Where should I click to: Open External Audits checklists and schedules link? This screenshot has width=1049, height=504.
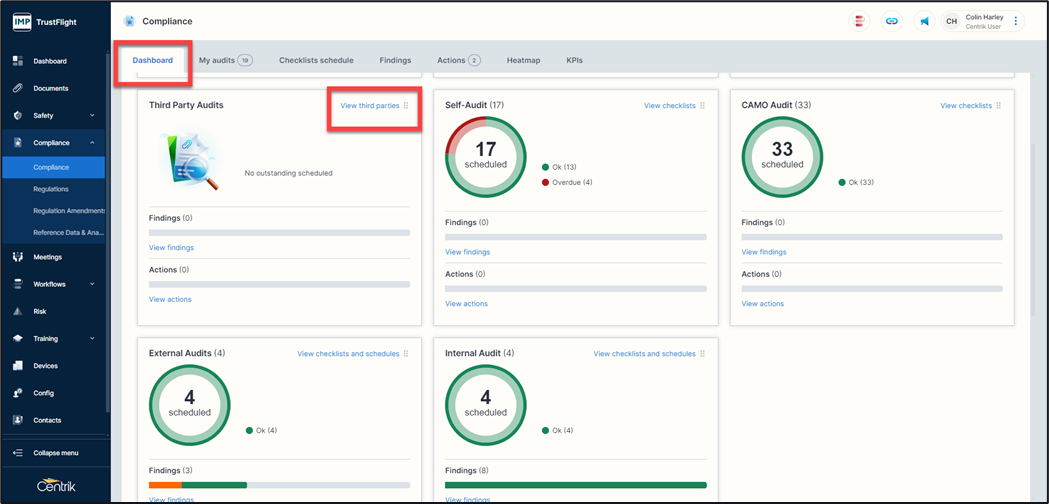click(x=349, y=353)
